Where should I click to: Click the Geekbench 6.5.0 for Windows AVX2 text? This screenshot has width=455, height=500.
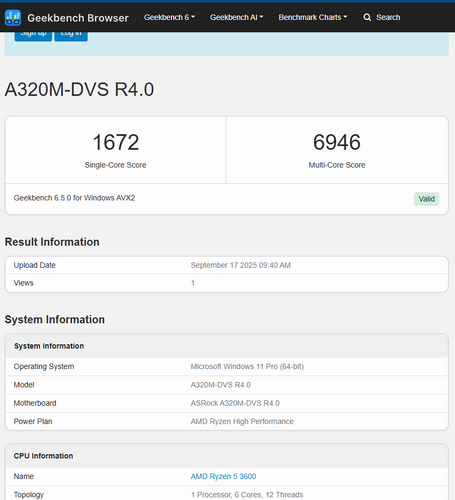(x=74, y=198)
